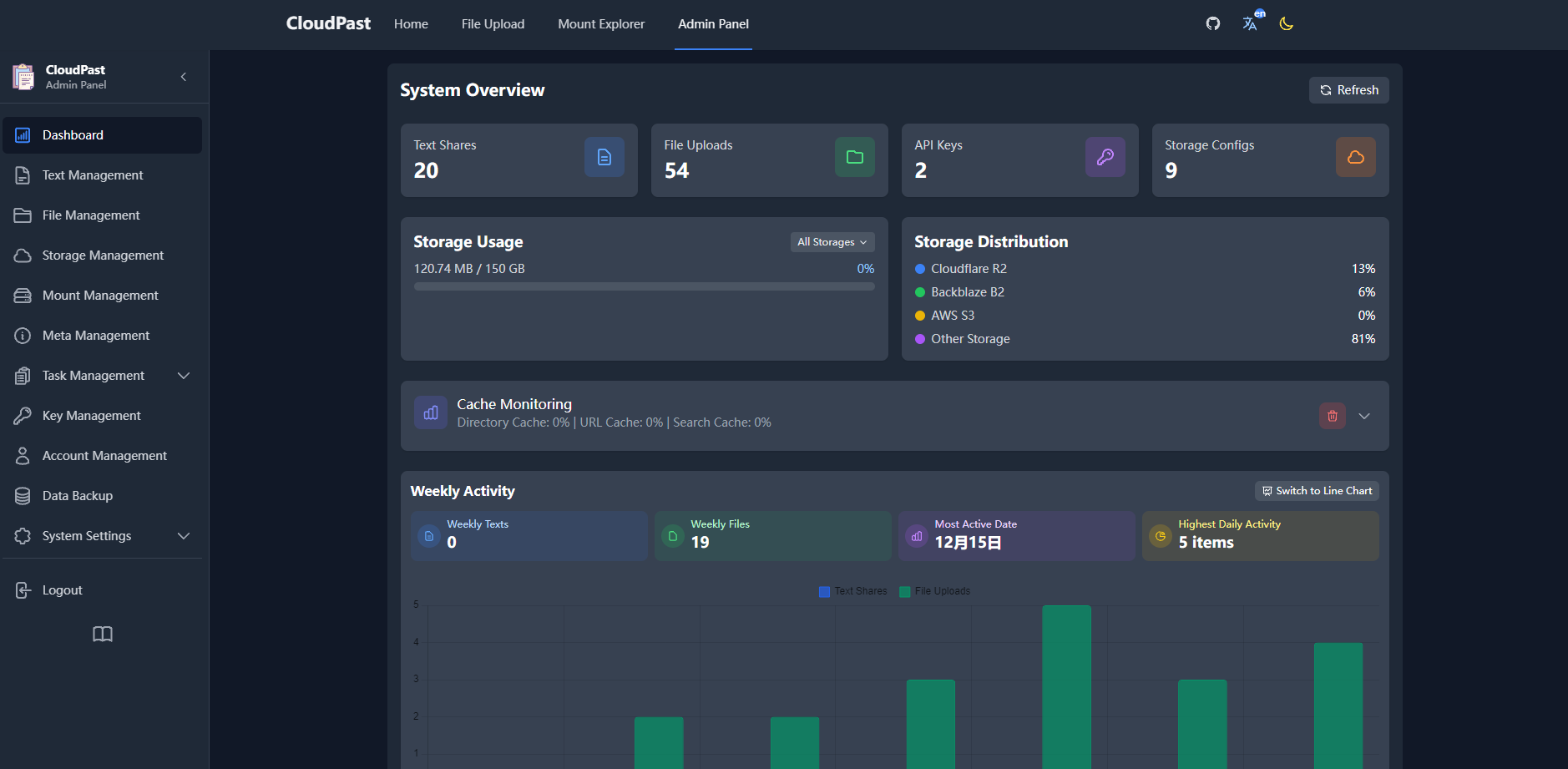Open Key Management in the sidebar
The width and height of the screenshot is (1568, 769).
tap(103, 416)
